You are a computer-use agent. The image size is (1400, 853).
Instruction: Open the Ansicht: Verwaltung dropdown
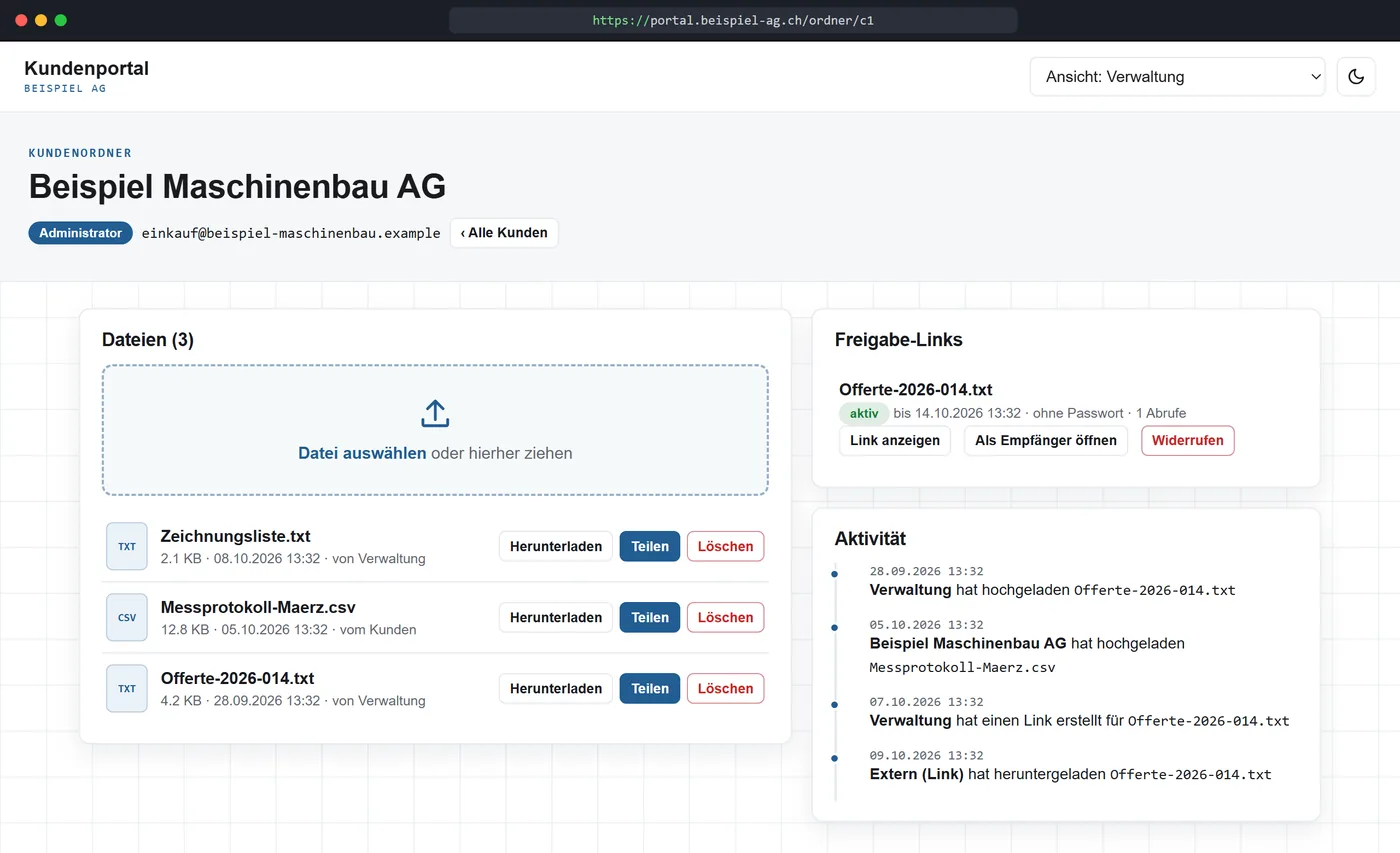click(1177, 77)
